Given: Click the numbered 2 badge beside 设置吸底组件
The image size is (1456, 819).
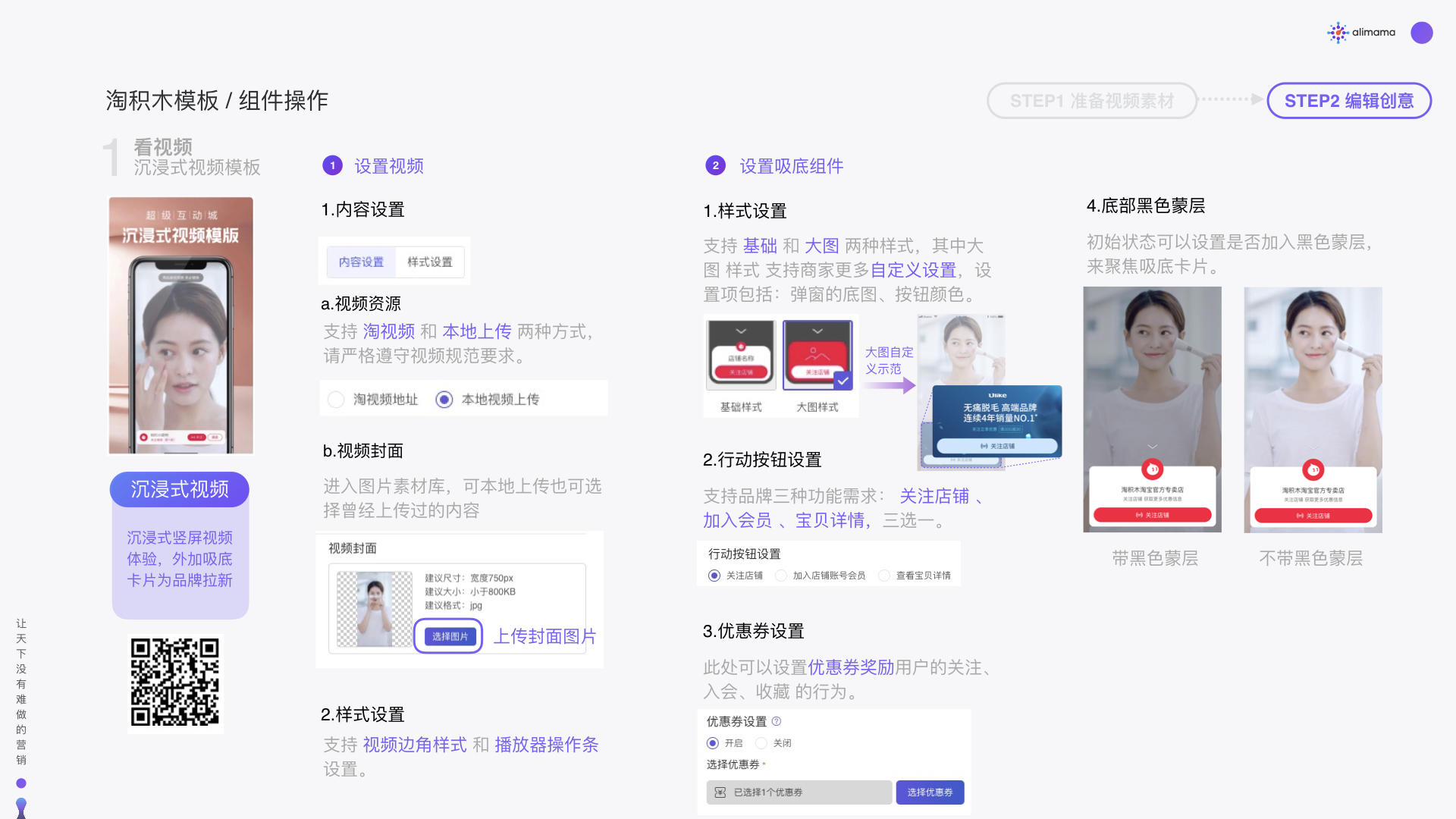Looking at the screenshot, I should 715,165.
